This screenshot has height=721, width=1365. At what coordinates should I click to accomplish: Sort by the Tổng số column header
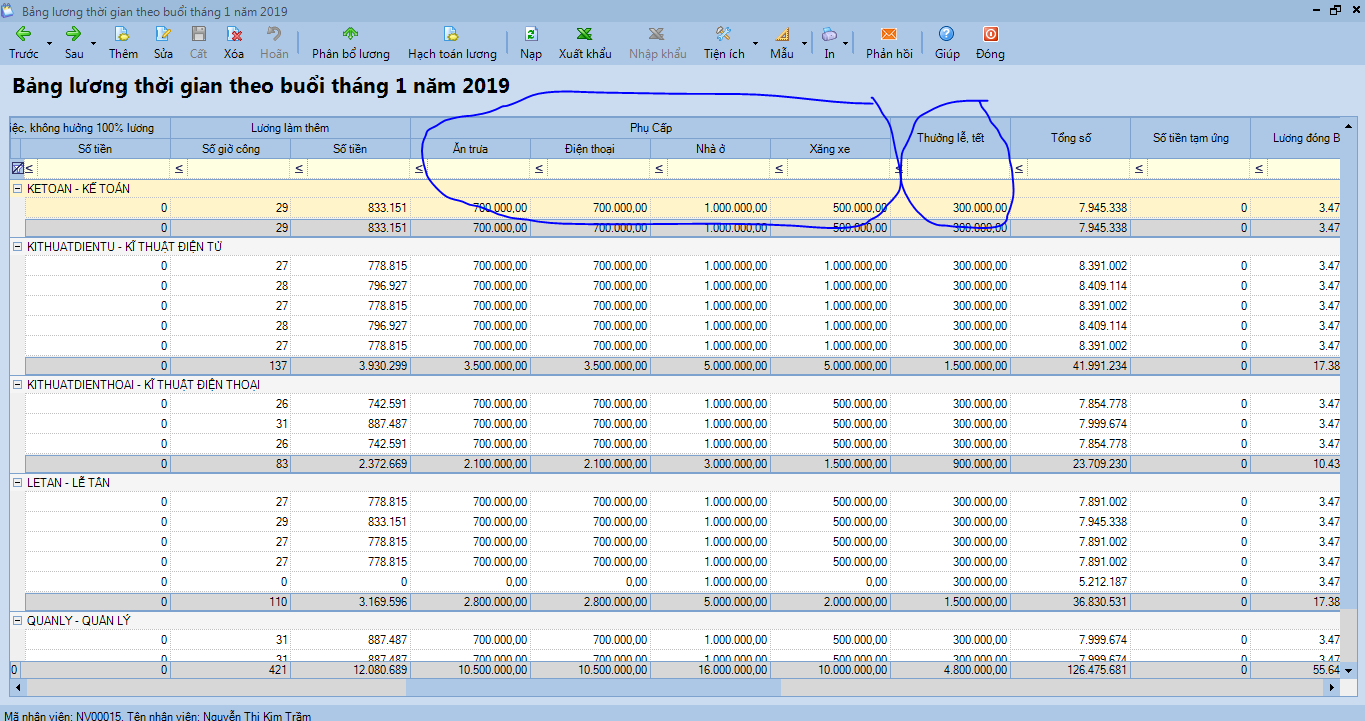click(x=1070, y=138)
